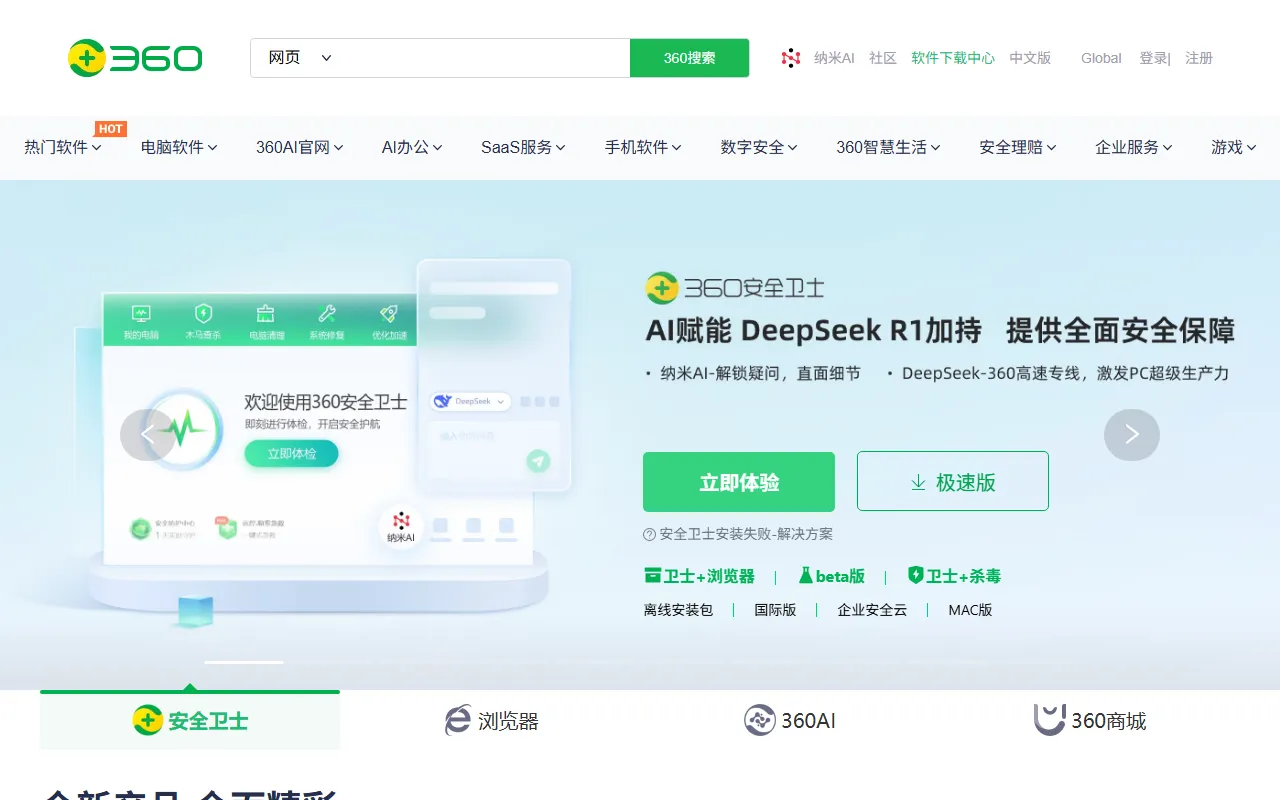Open the 卫士+浏览器 bundle download
The image size is (1280, 800).
(x=699, y=576)
